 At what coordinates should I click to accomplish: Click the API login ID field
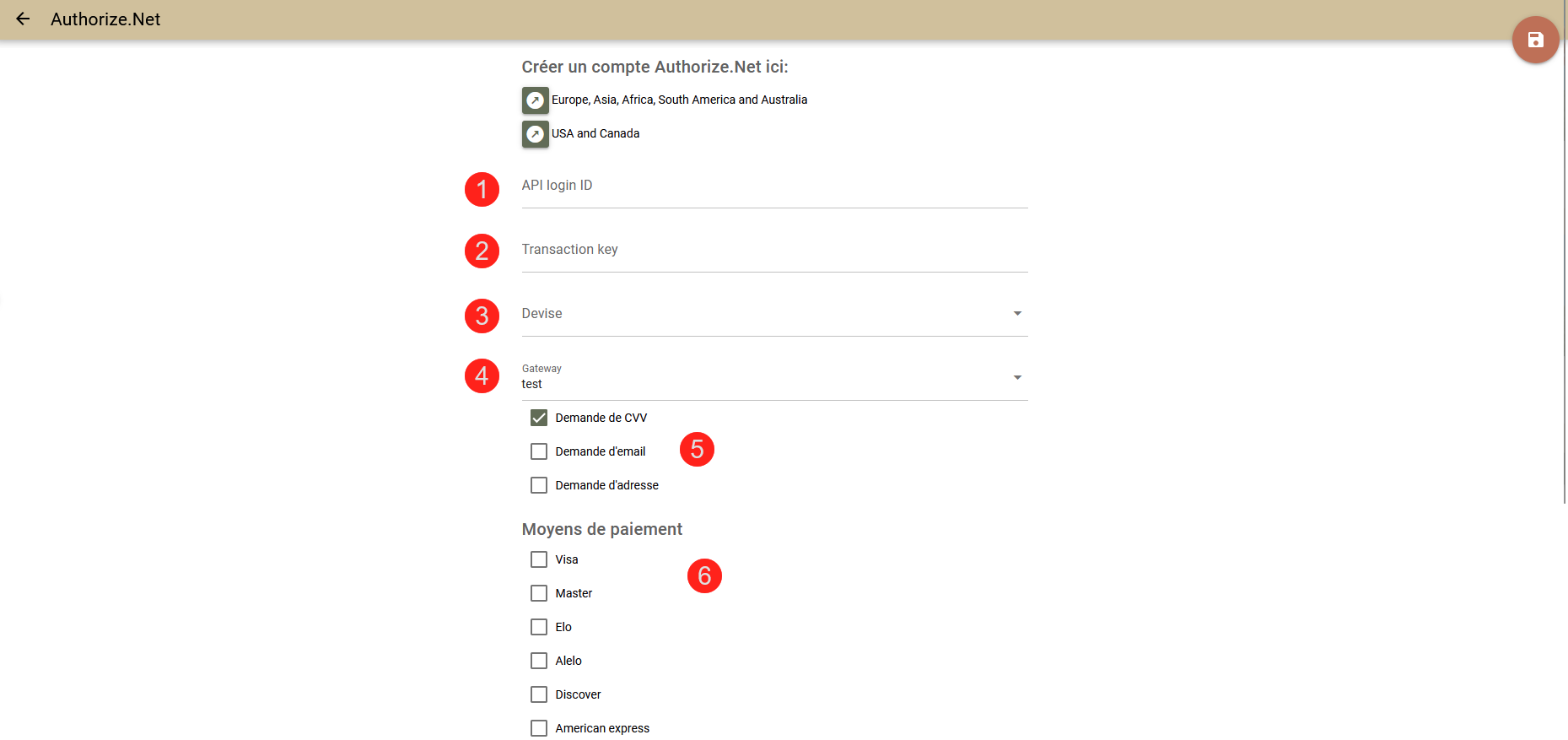pyautogui.click(x=774, y=186)
